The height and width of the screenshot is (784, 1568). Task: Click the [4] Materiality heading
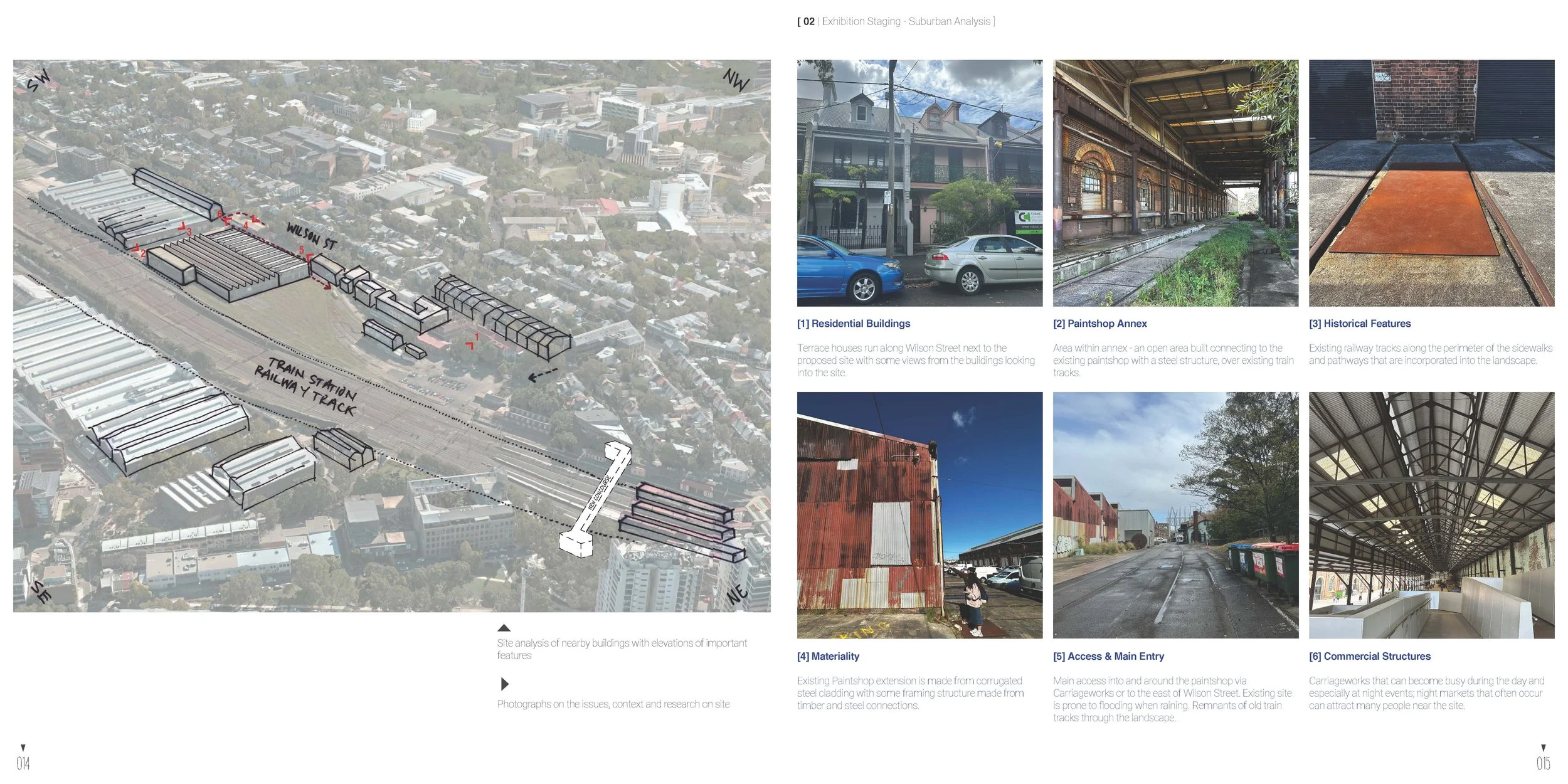[x=828, y=656]
